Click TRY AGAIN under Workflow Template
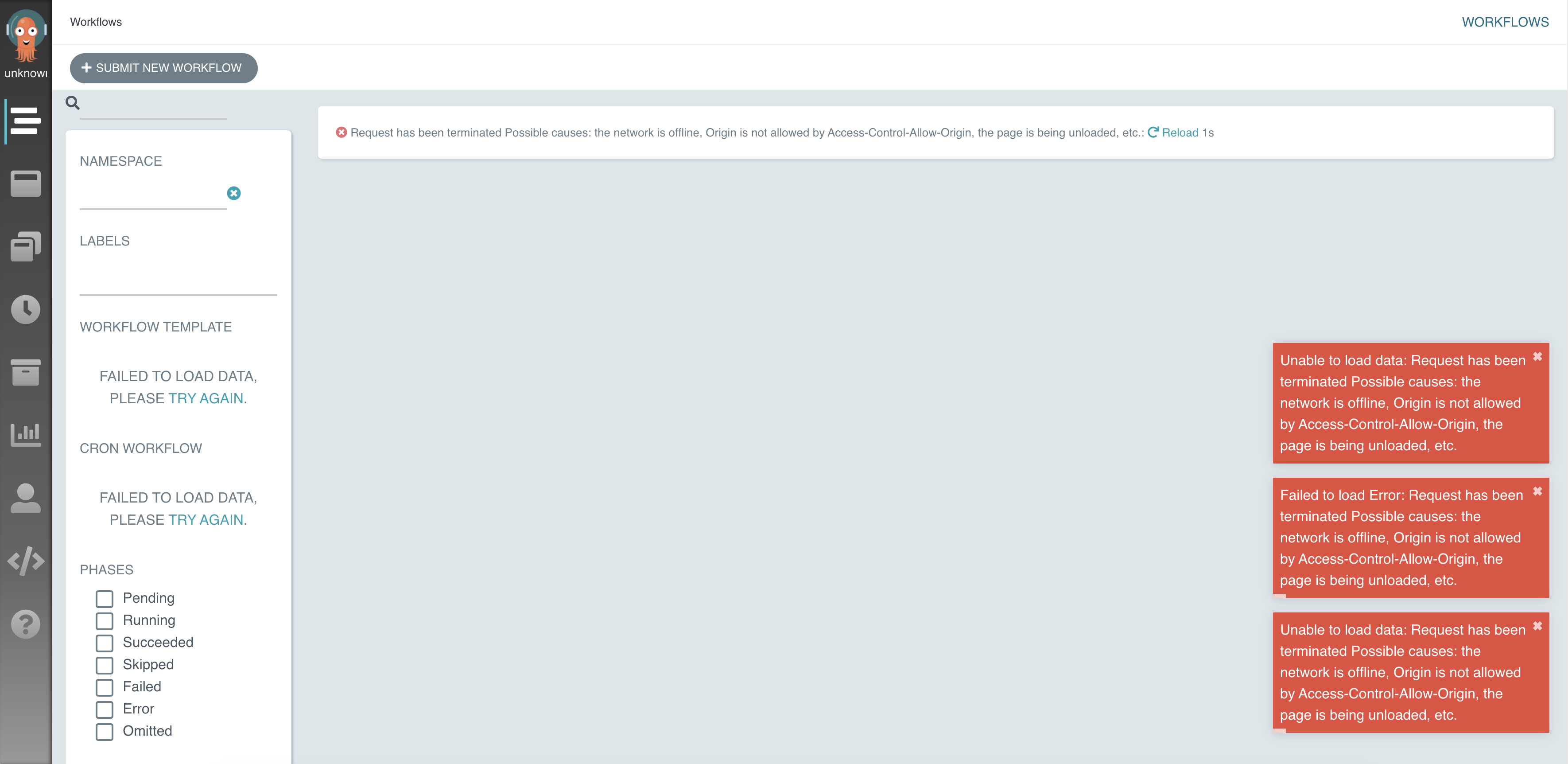 point(207,398)
